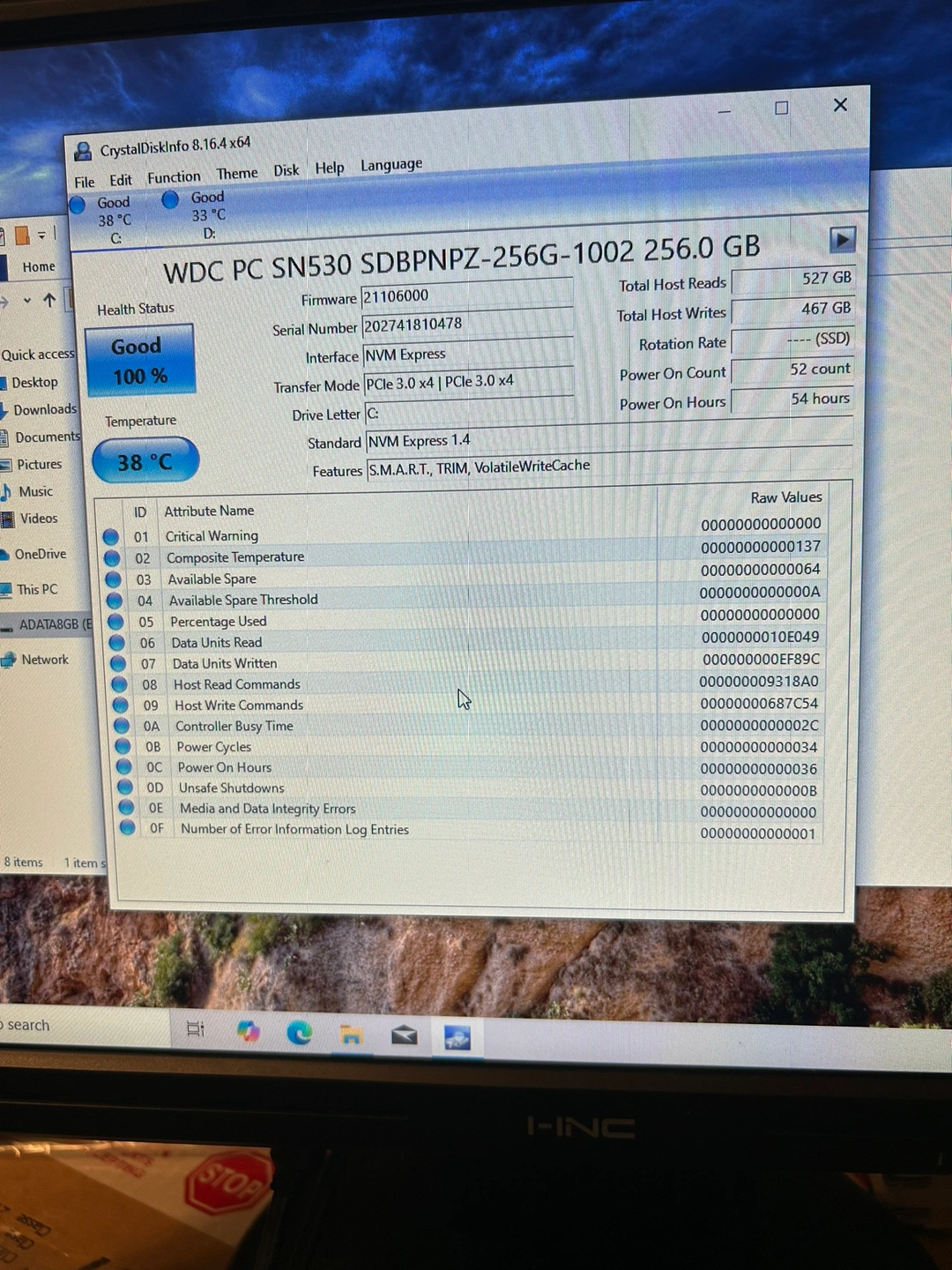Click status circle for Data Units Written
The width and height of the screenshot is (952, 1270).
click(117, 663)
